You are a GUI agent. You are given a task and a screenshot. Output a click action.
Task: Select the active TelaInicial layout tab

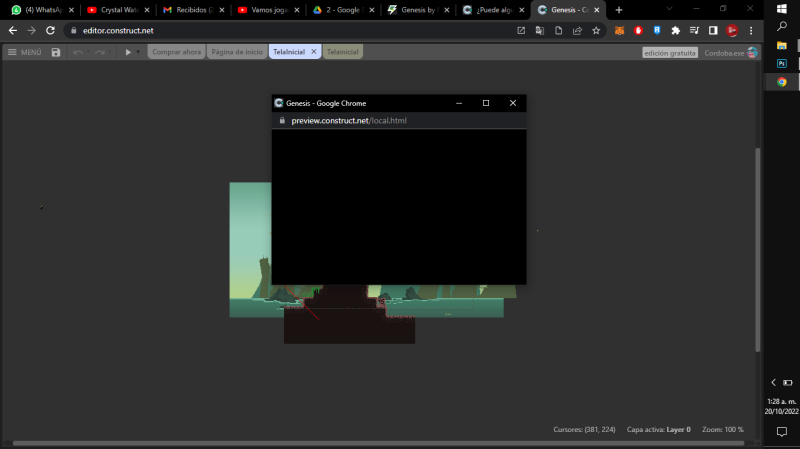click(289, 52)
